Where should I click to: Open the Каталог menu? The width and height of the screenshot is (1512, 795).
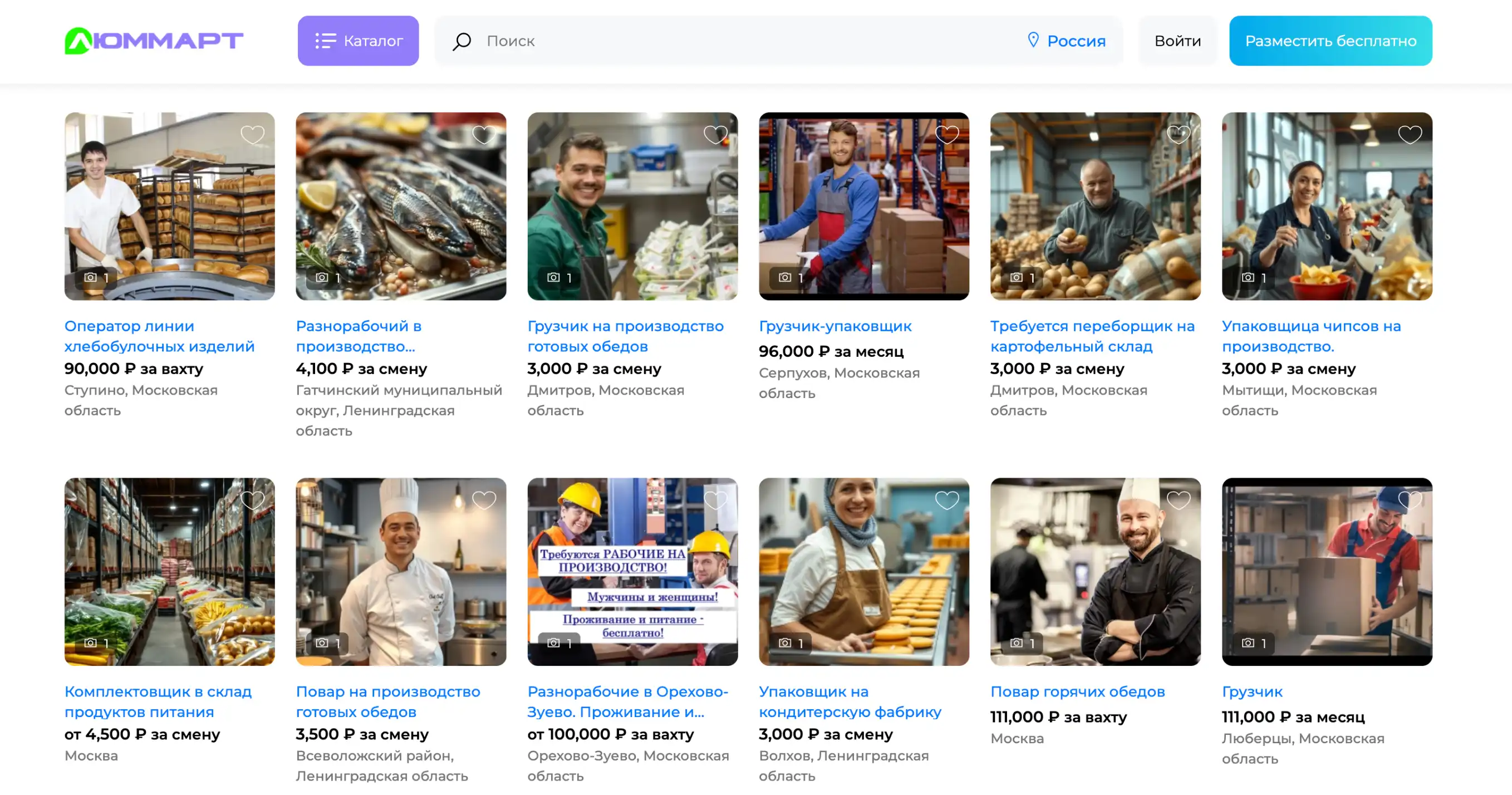tap(358, 41)
